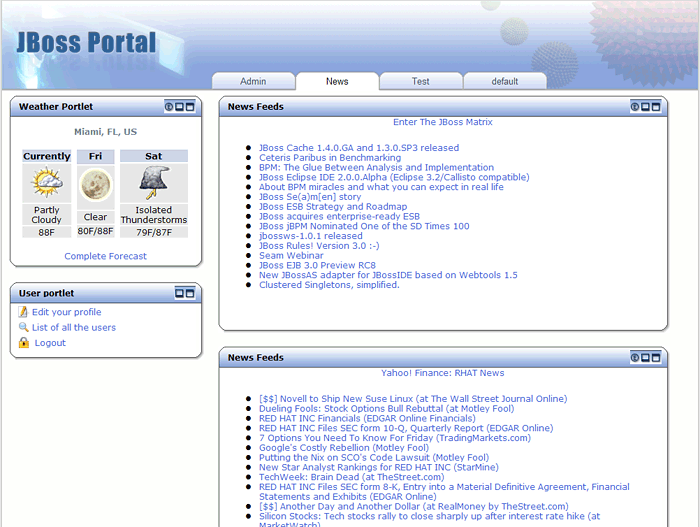Open JBoss Cache 1.4.0.GA release article
Viewport: 700px width, 527px height.
click(359, 148)
